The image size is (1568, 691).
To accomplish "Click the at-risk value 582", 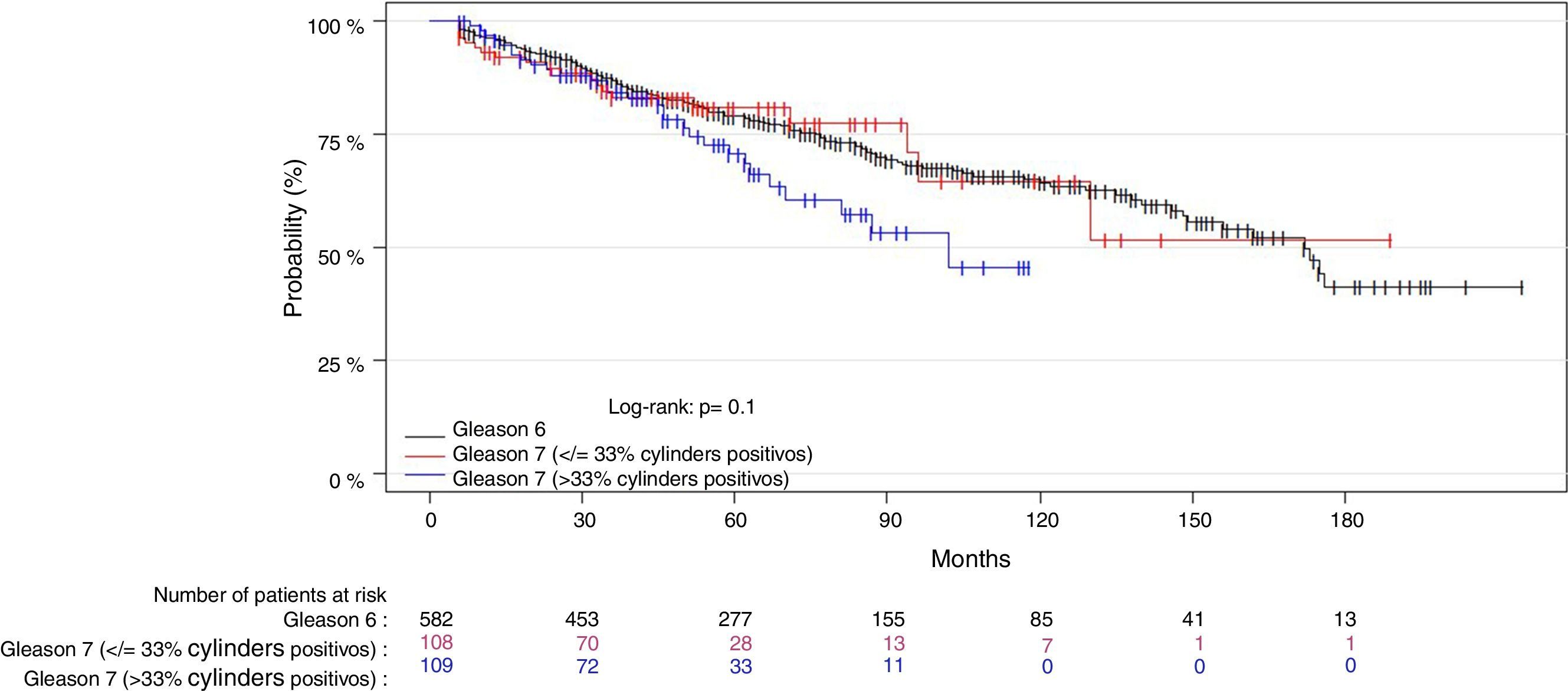I will click(x=437, y=619).
